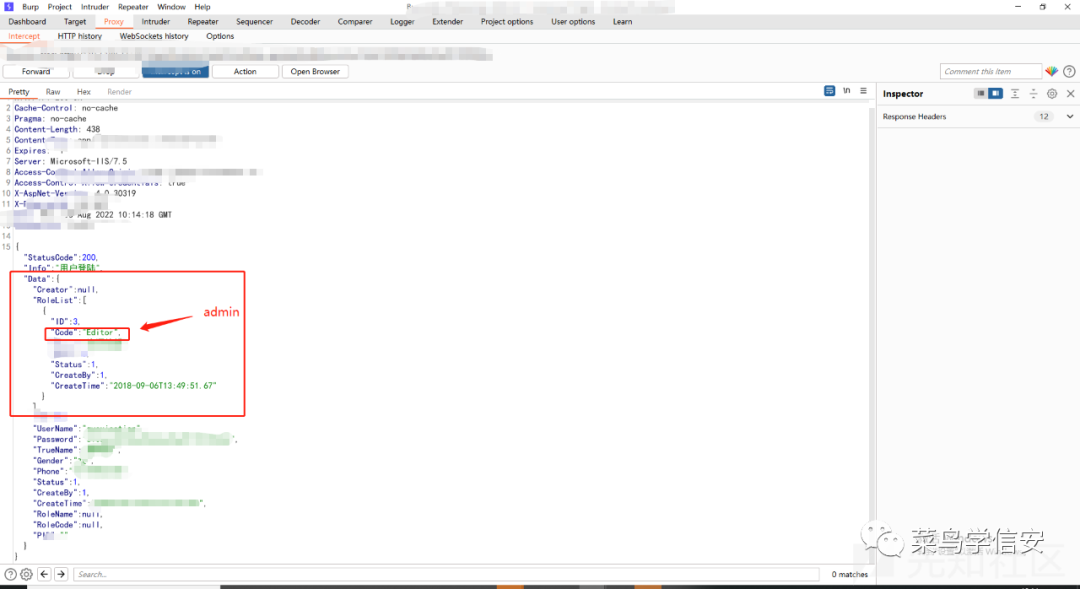Switch to the Target tab

pos(75,21)
